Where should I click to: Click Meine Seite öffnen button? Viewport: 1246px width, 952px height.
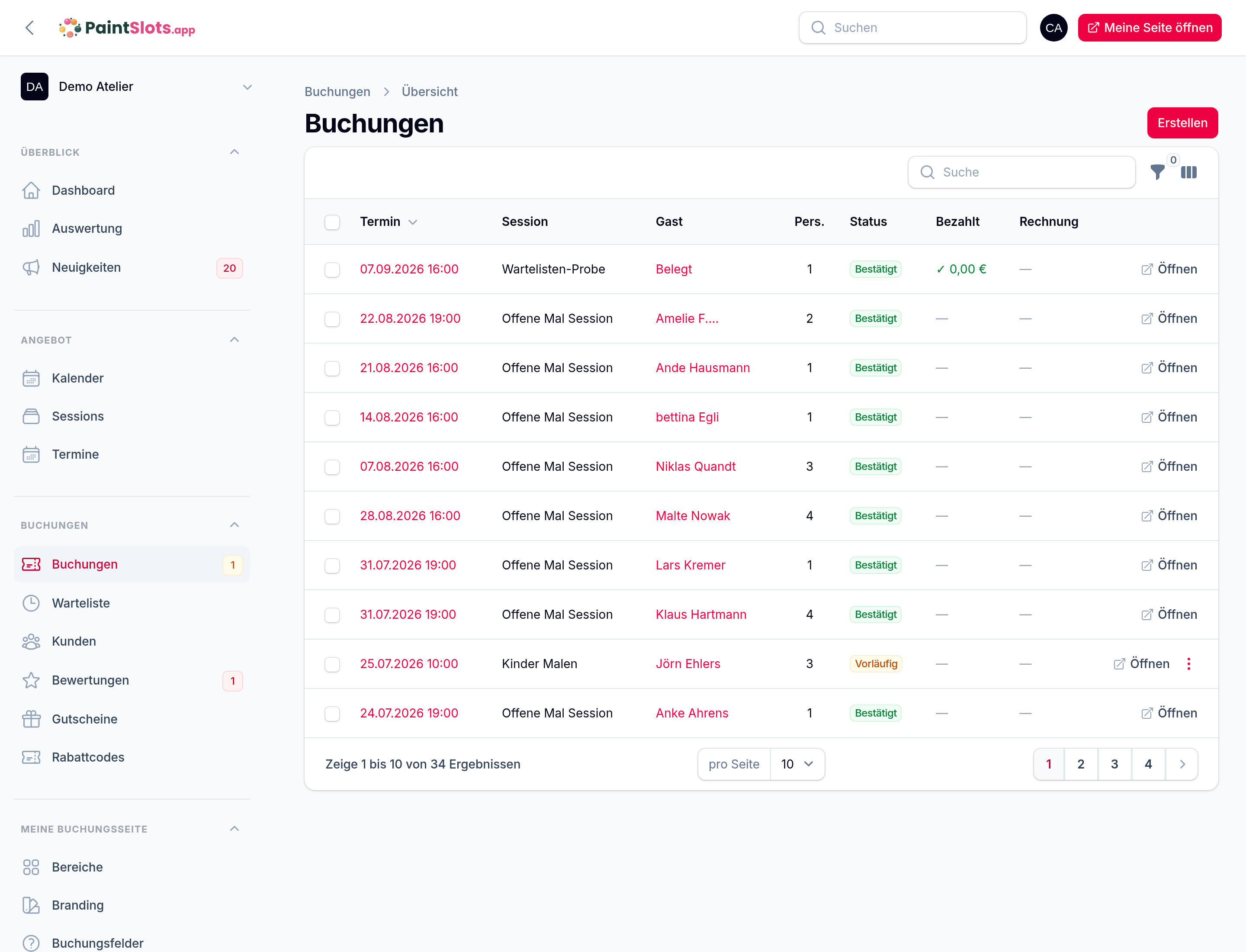[x=1149, y=28]
